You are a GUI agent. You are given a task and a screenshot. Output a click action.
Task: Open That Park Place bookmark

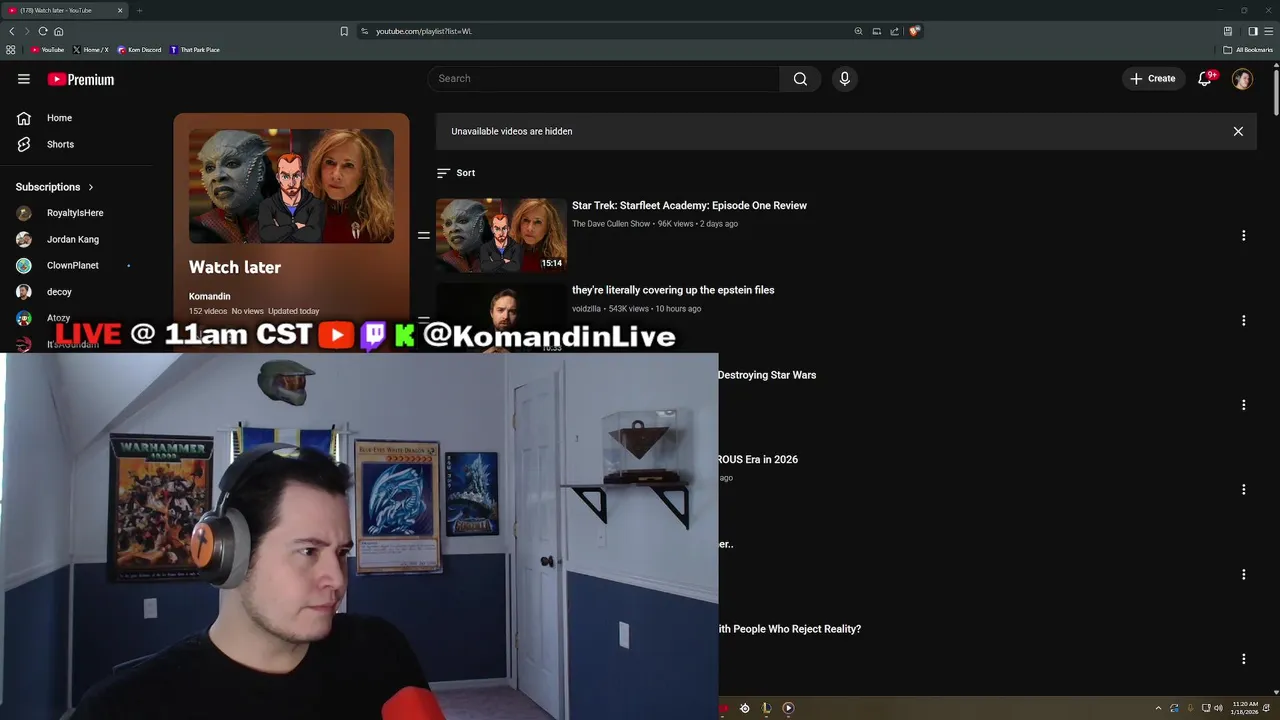click(x=195, y=50)
